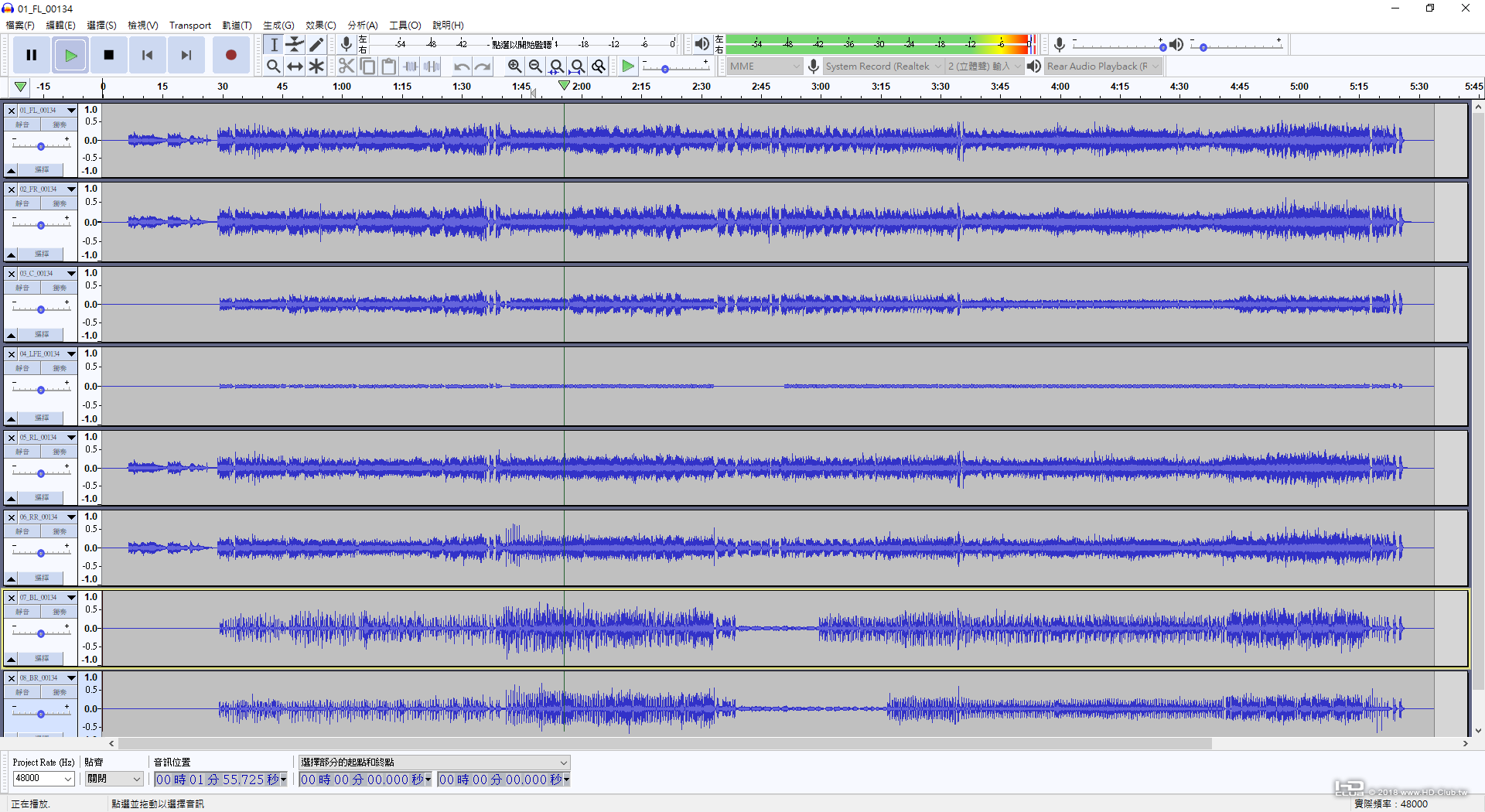Click the Copy icon

(x=368, y=67)
